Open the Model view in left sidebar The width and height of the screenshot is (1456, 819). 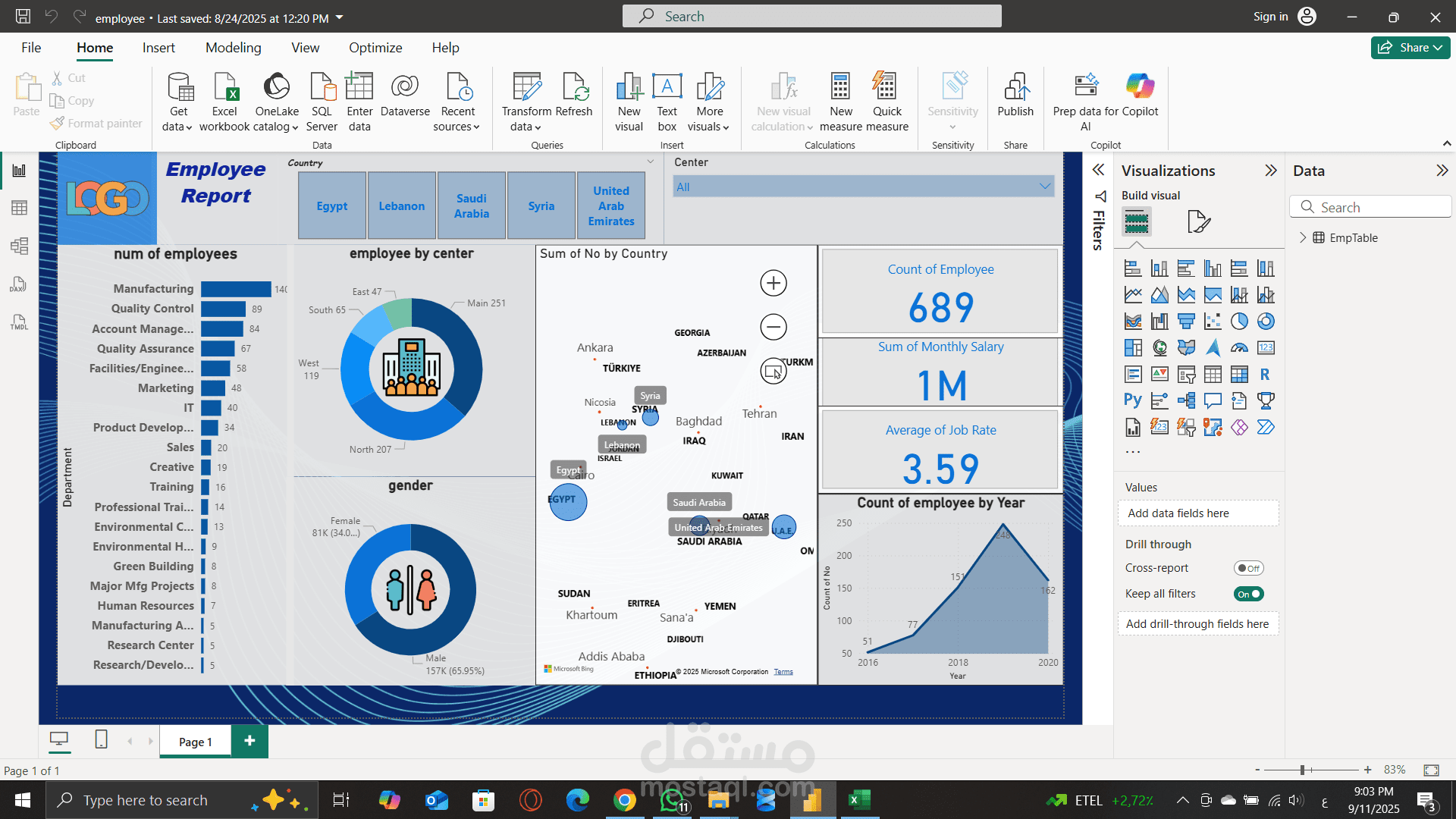pyautogui.click(x=20, y=246)
